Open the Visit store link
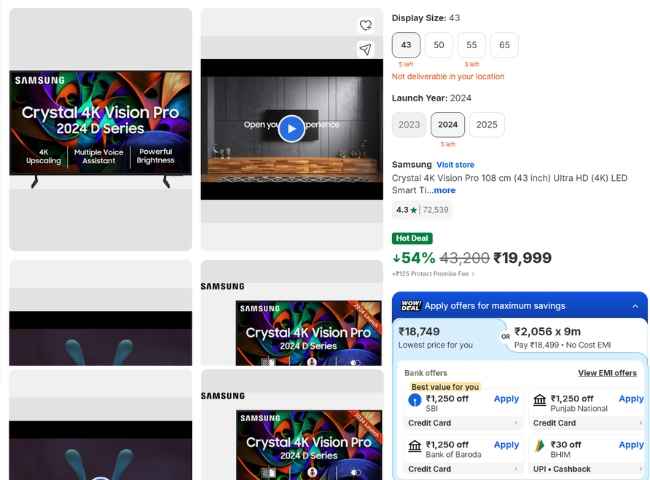The width and height of the screenshot is (650, 480). (x=455, y=165)
